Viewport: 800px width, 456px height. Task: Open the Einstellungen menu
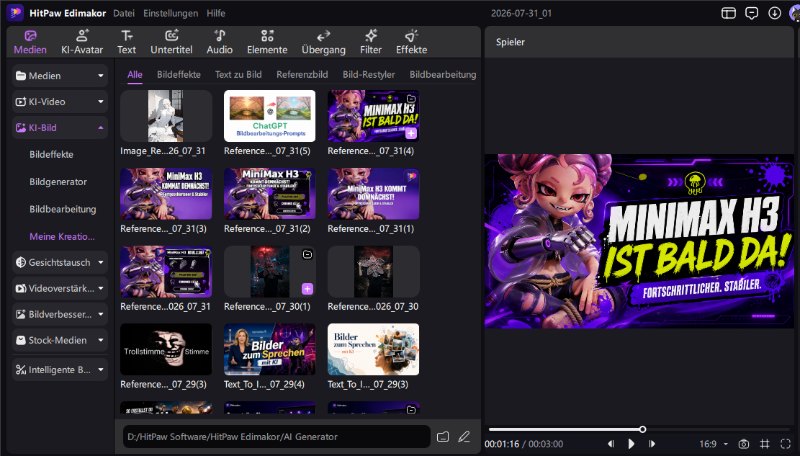coord(170,13)
